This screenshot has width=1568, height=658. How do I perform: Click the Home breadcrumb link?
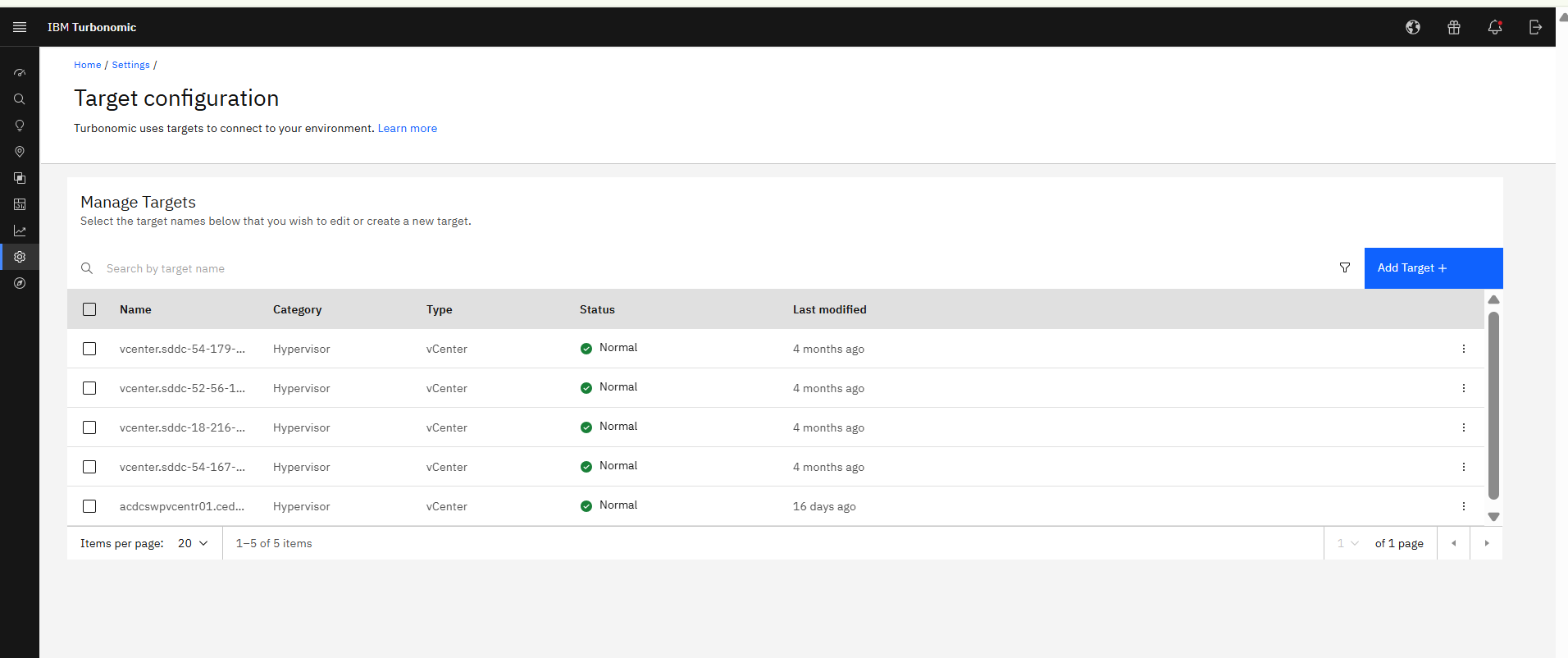coord(87,65)
